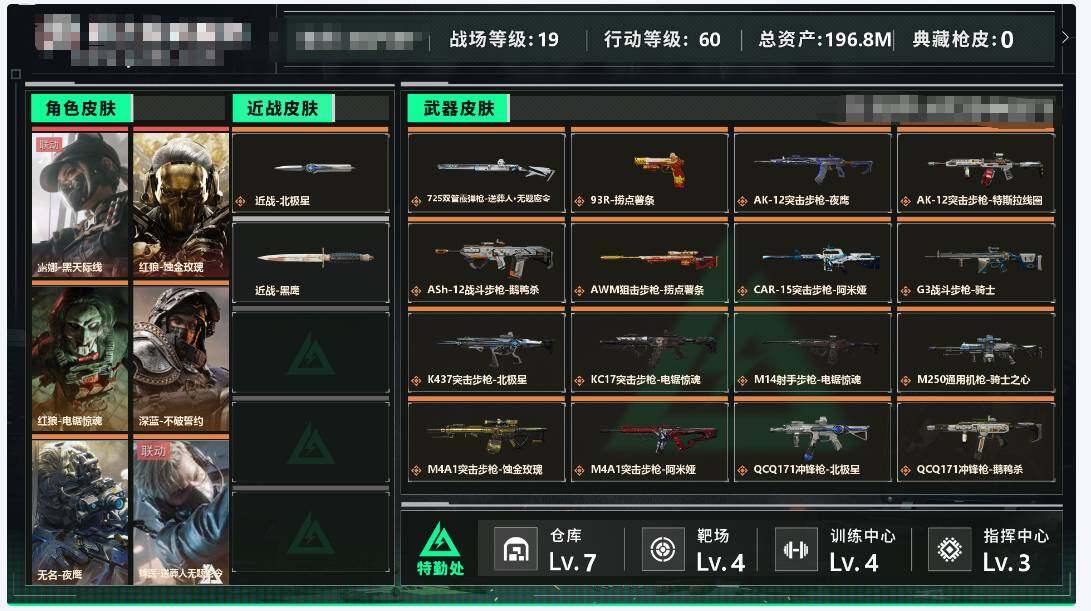Choose the K437突击步枪-北极星 weapon card
Screen dimensions: 1091x611
[486, 351]
